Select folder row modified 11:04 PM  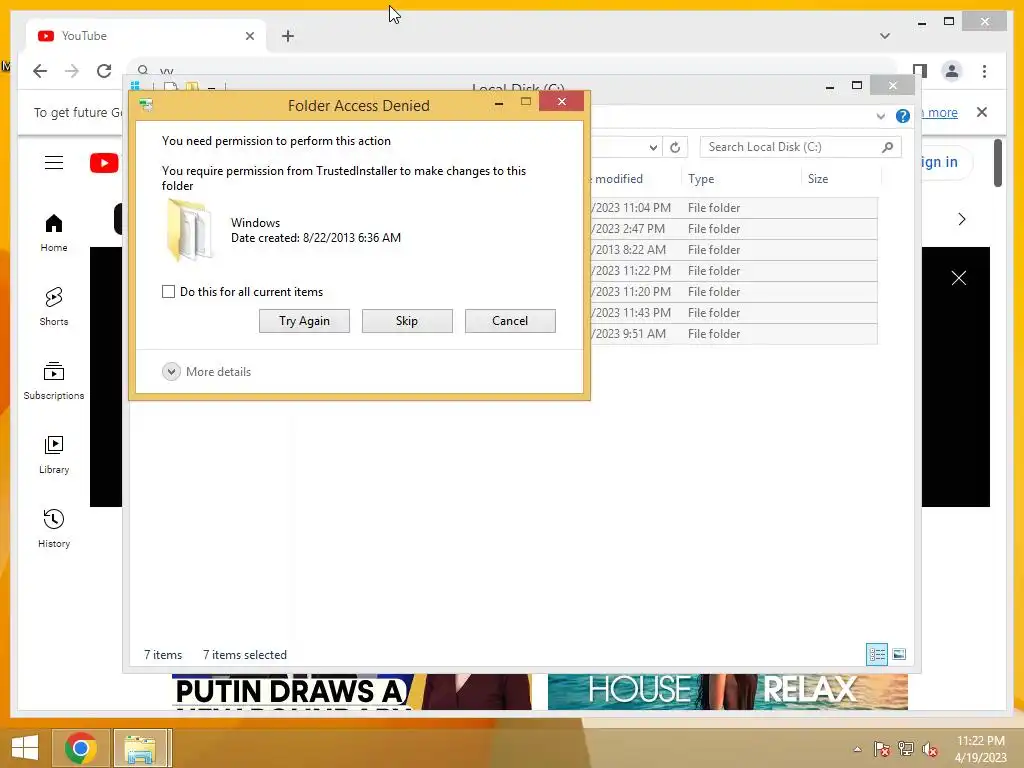[x=734, y=208]
